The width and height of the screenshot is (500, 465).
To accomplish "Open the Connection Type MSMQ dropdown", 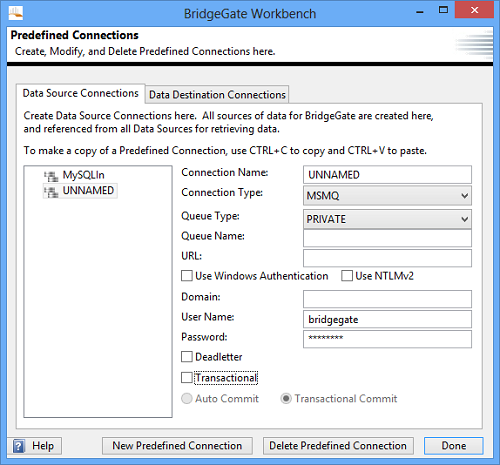I will [x=387, y=195].
